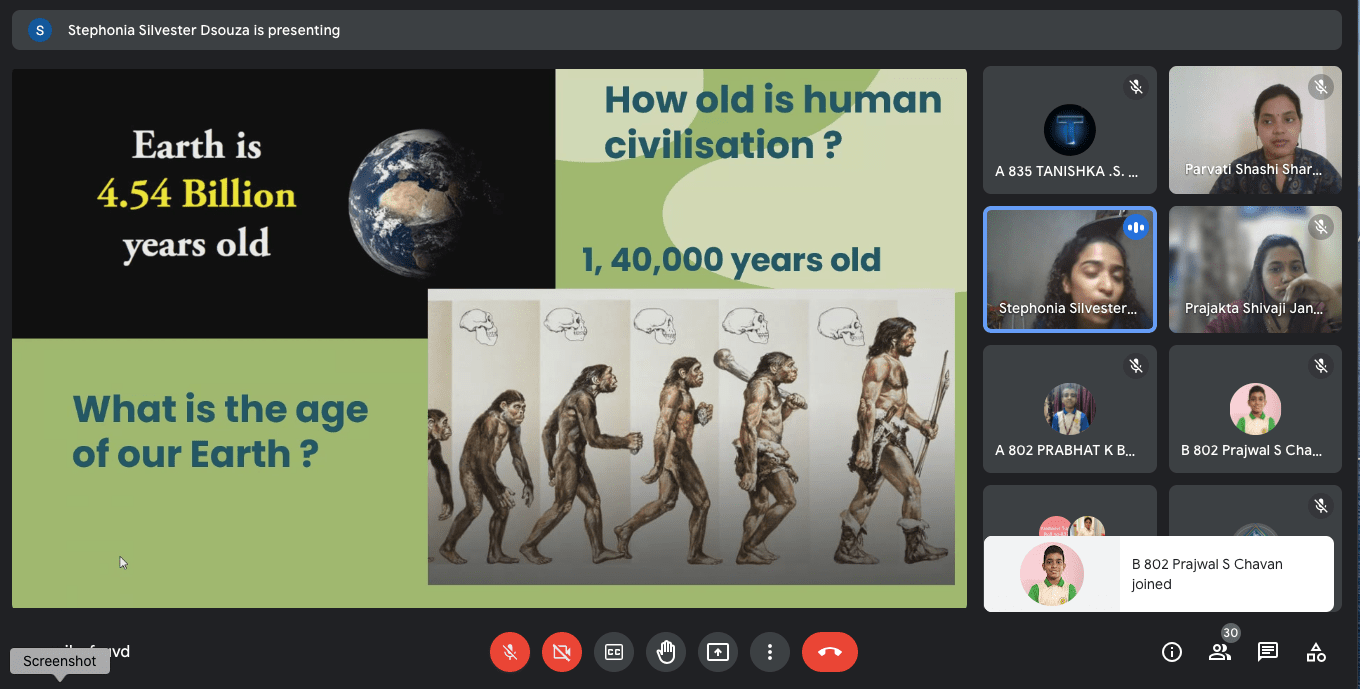Open the meeting details info icon
This screenshot has height=689, width=1360.
pos(1172,652)
